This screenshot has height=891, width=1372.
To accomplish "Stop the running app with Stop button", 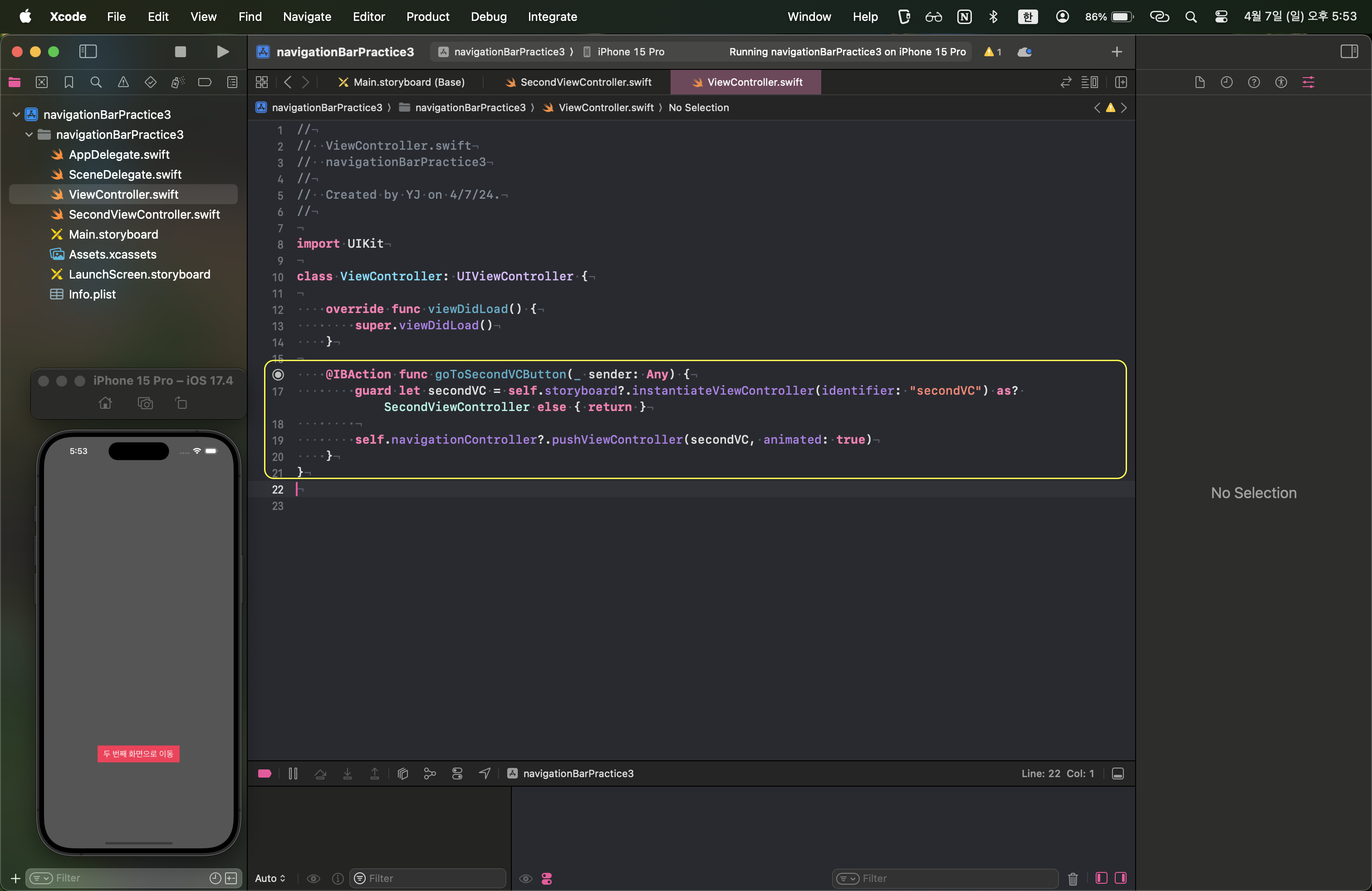I will pyautogui.click(x=181, y=52).
